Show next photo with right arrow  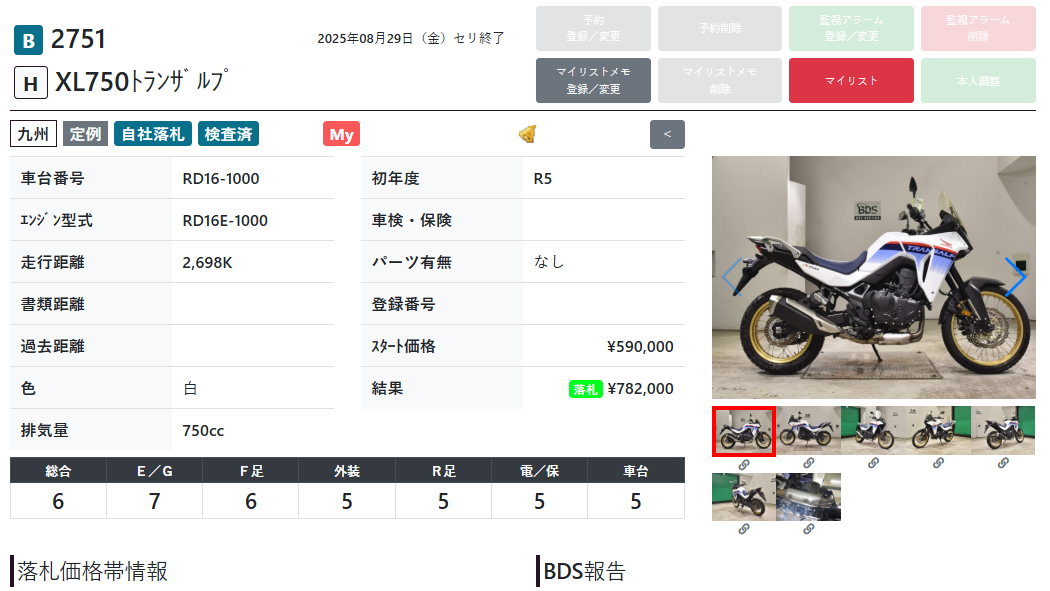click(1015, 276)
